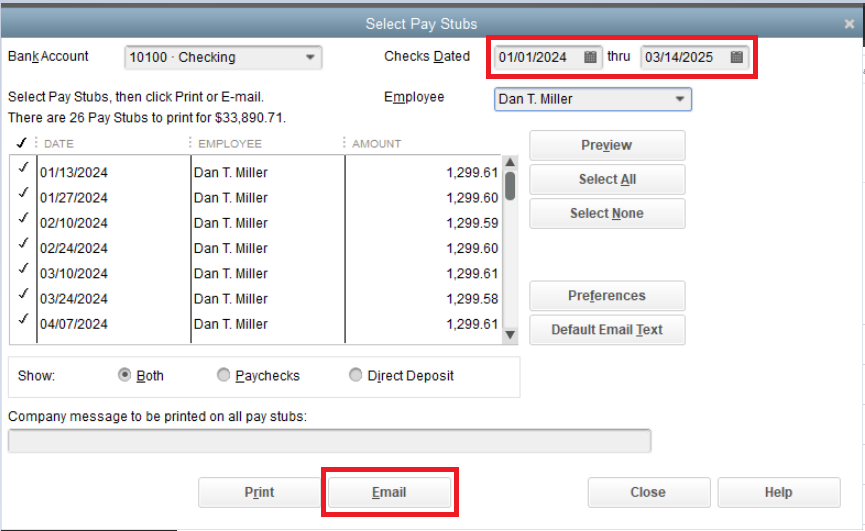Screen dimensions: 865x531
Task: Click the Preview button
Action: (x=607, y=146)
